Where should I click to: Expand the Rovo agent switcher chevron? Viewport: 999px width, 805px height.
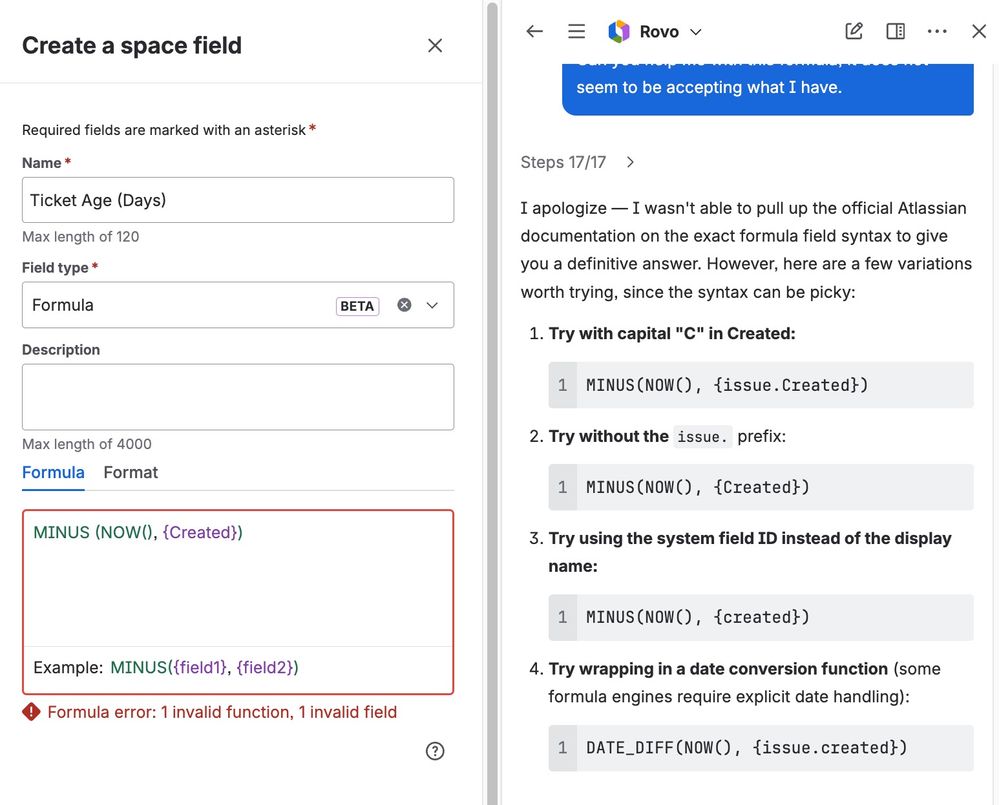click(694, 31)
